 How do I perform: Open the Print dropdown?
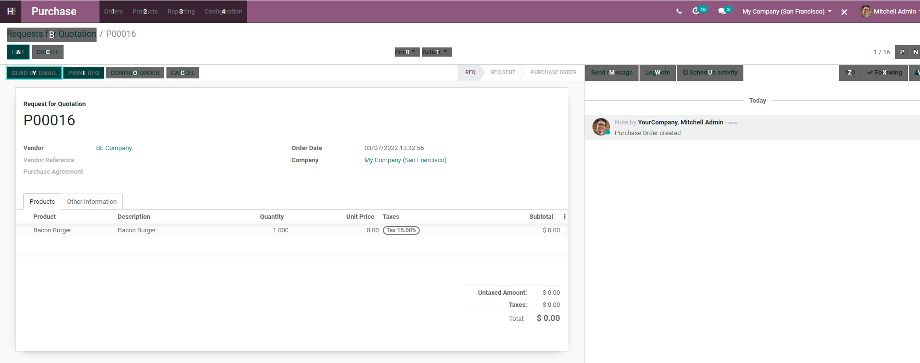[x=407, y=52]
